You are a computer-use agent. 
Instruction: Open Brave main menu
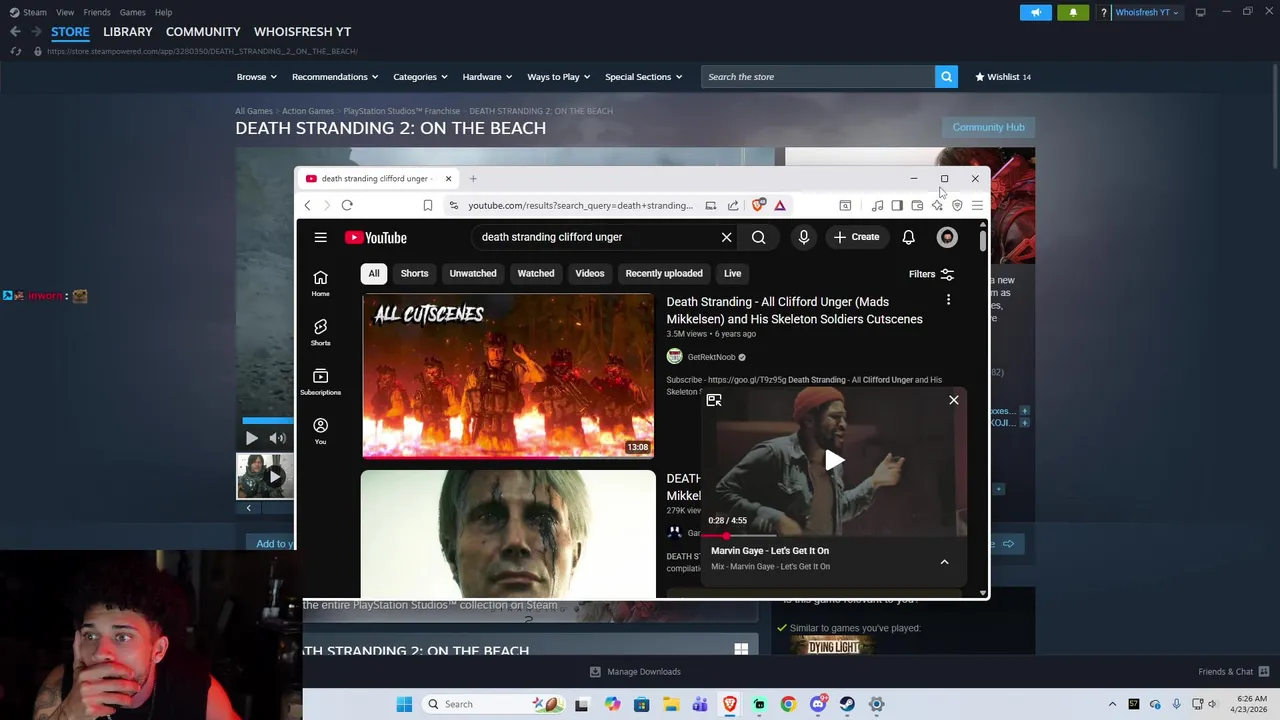(x=977, y=205)
